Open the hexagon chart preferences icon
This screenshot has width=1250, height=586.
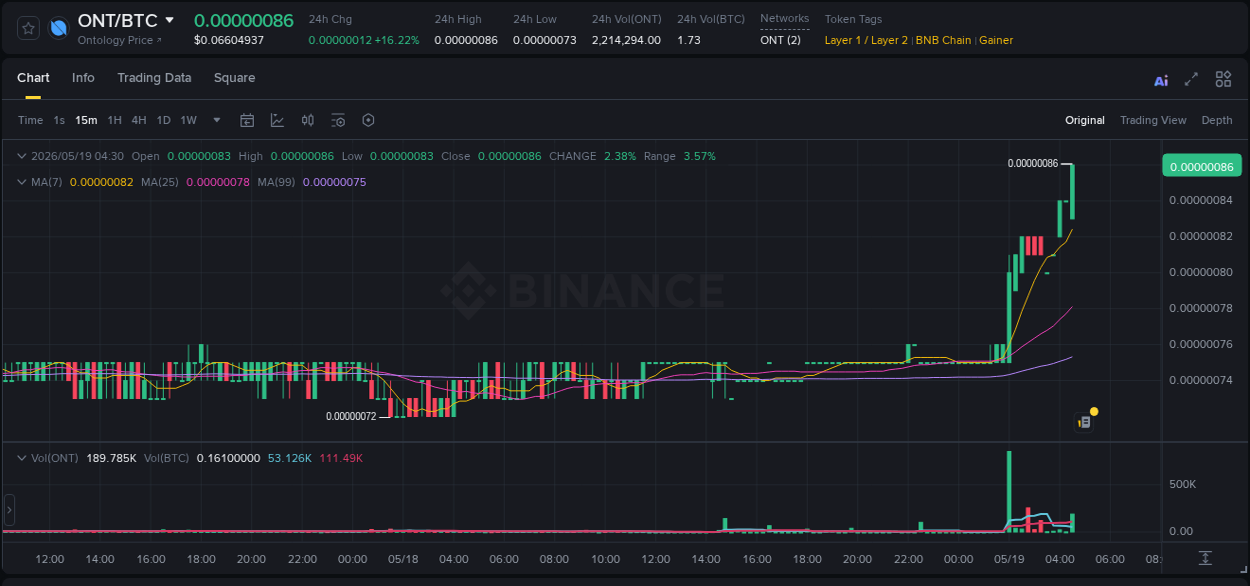coord(368,120)
